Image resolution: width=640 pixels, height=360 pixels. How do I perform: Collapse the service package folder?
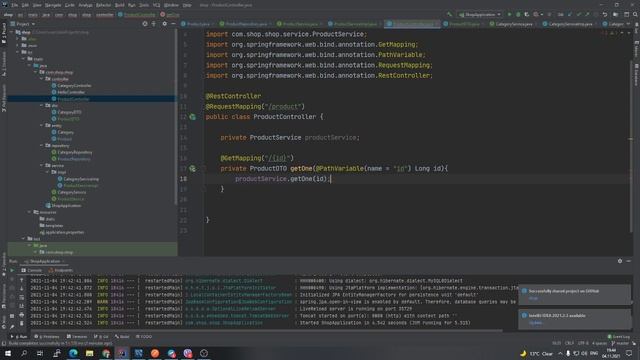[x=42, y=165]
